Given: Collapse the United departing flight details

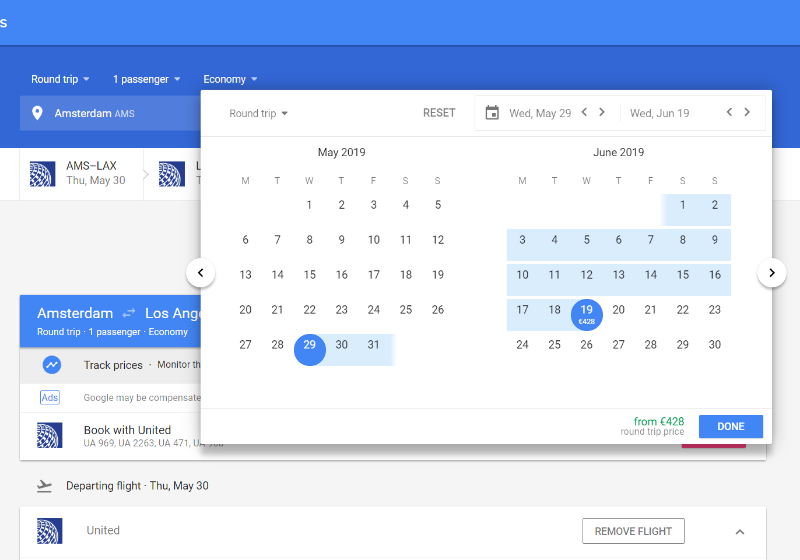Looking at the screenshot, I should coord(740,531).
